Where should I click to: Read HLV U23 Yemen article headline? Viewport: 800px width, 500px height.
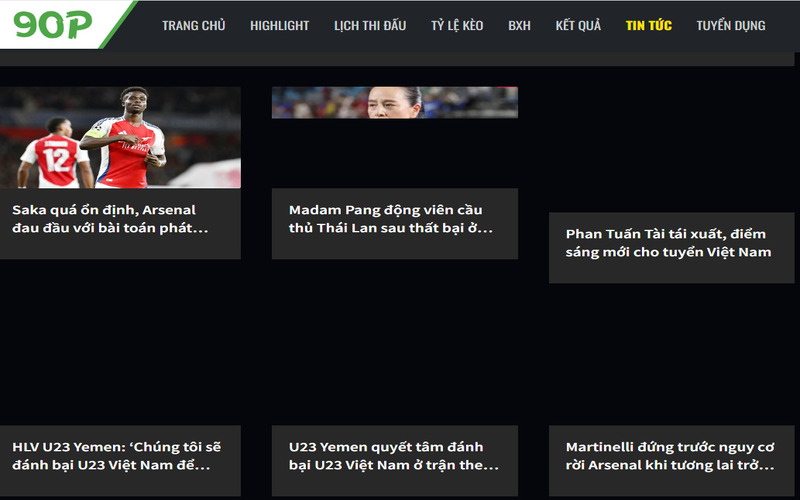click(x=116, y=456)
